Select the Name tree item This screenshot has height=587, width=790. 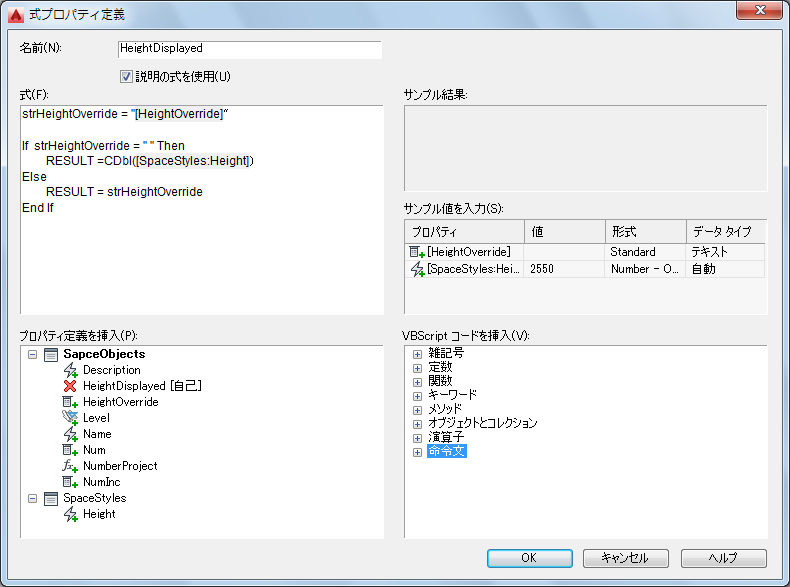coord(97,434)
